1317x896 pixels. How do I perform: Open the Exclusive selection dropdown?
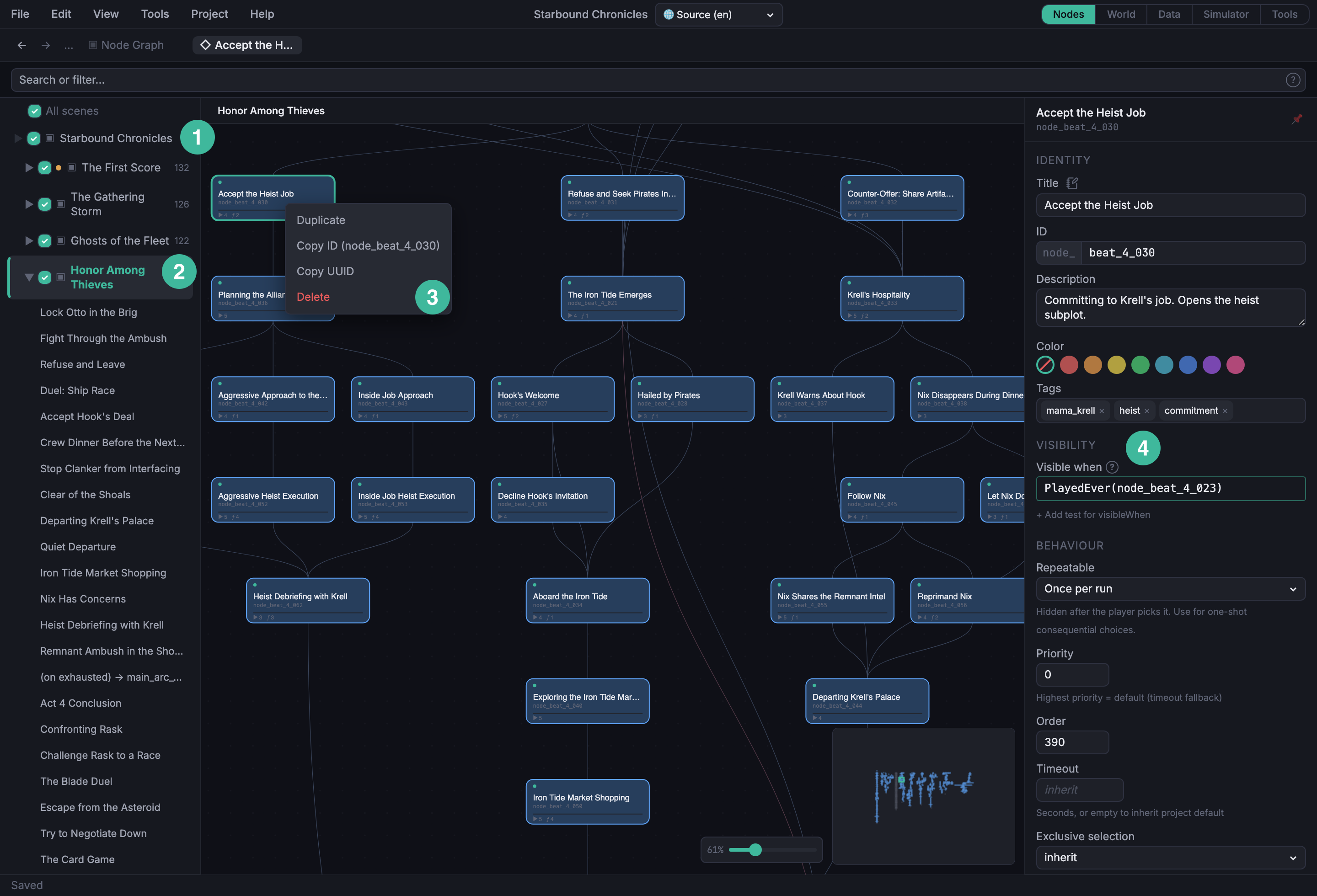tap(1170, 858)
